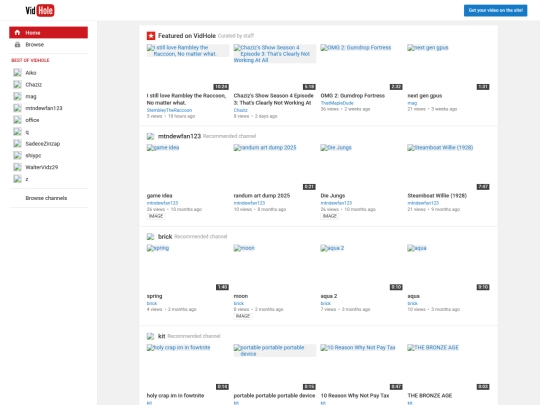Open the kit recommended channel heading
The width and height of the screenshot is (540, 405).
(162, 336)
